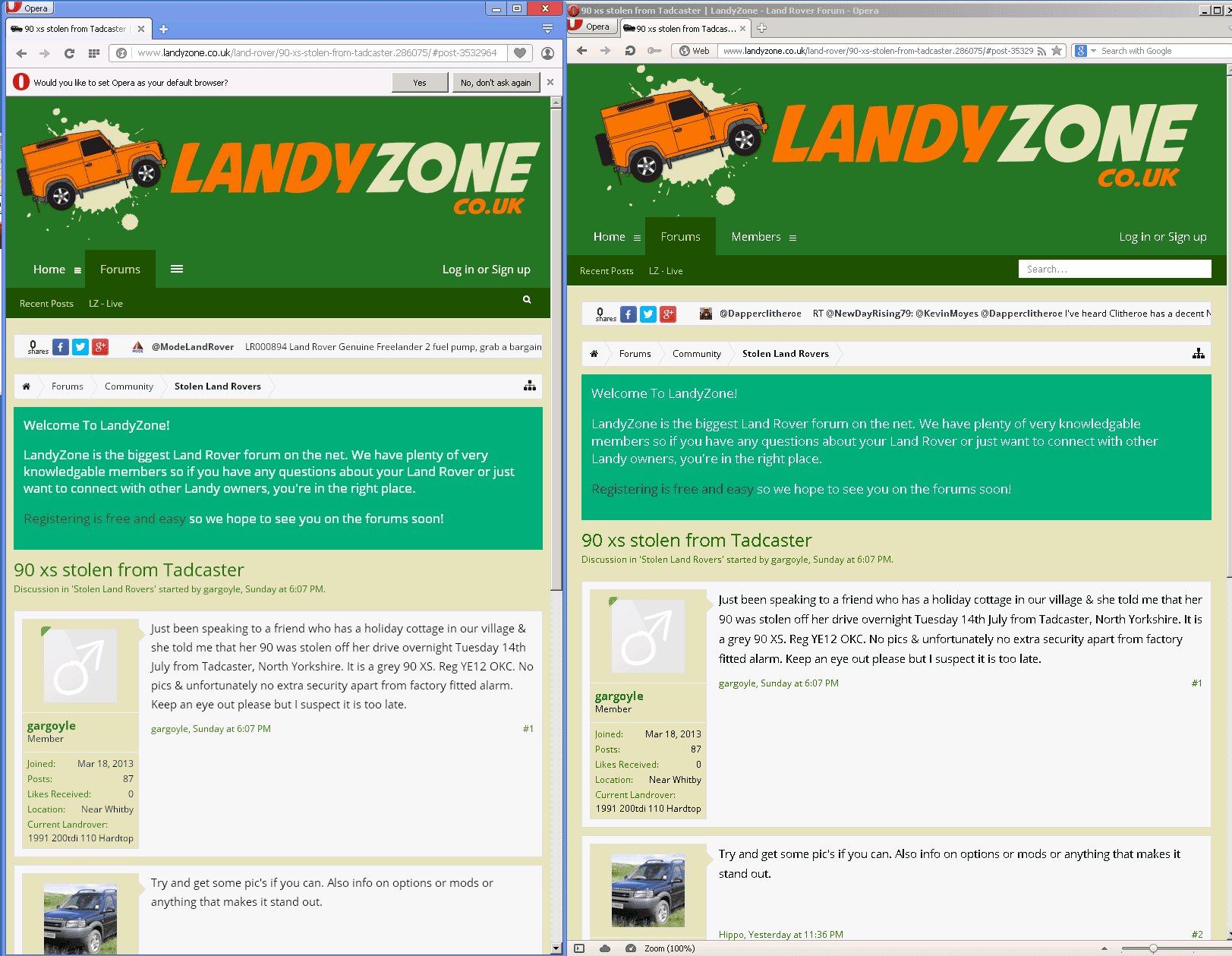This screenshot has width=1232, height=956.
Task: Open Forums tab in left site nav
Action: pos(120,269)
